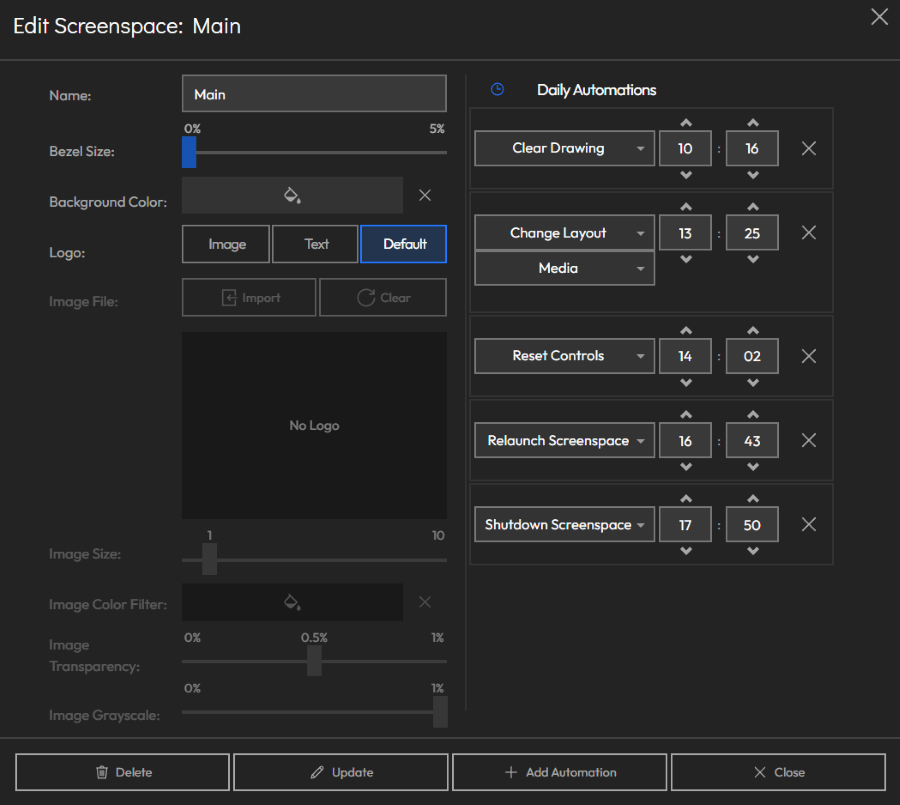
Task: Click Clear Drawing hour field showing 10
Action: 685,148
